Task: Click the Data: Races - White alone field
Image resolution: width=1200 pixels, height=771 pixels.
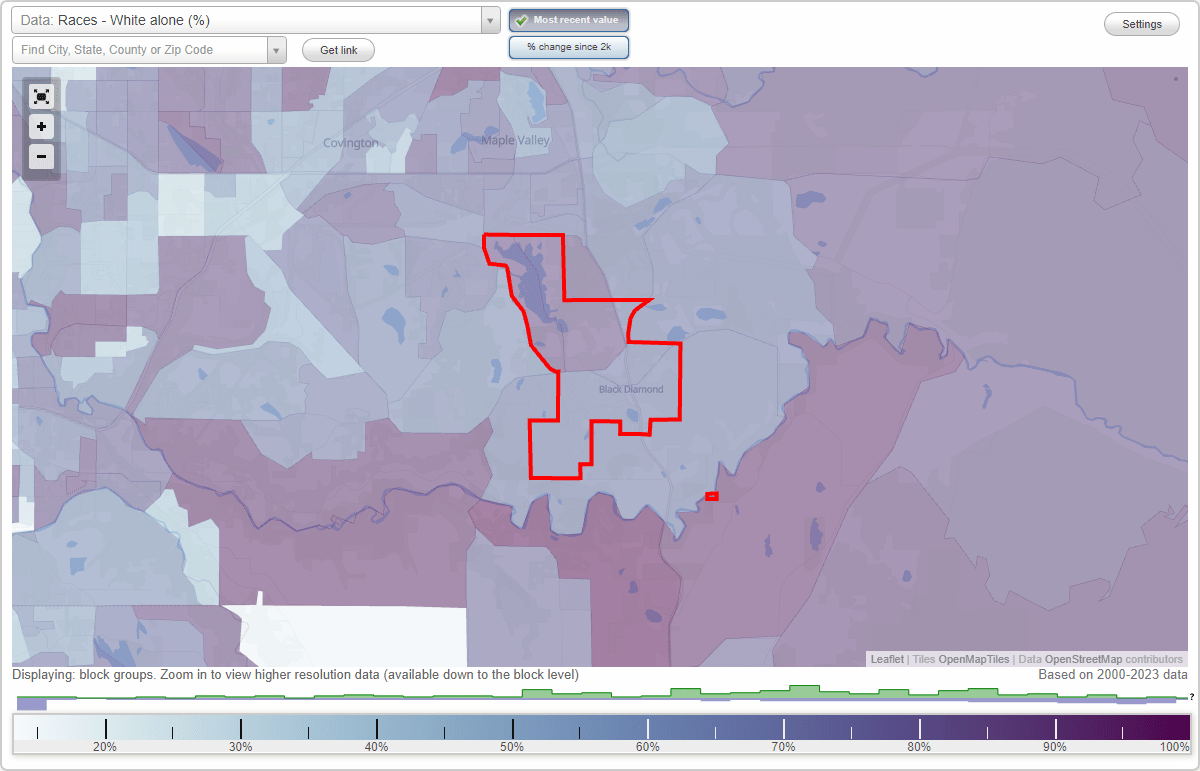Action: pyautogui.click(x=246, y=21)
